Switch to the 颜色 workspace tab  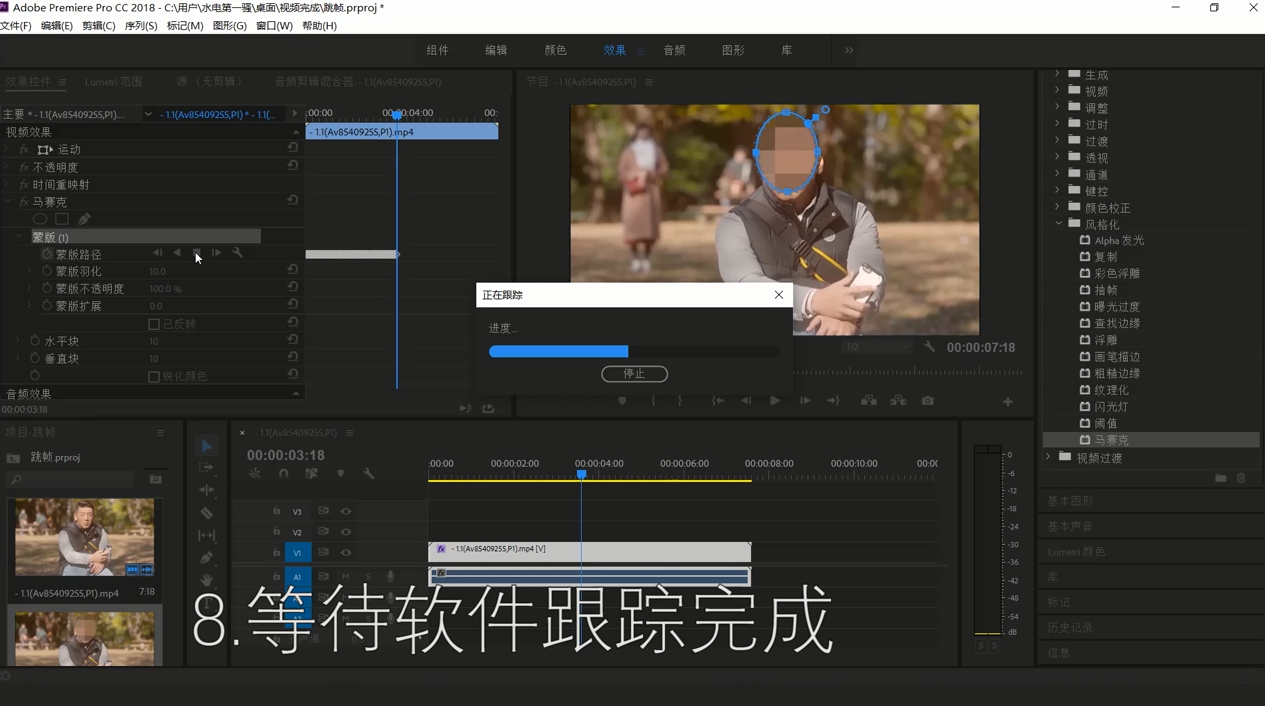click(x=555, y=50)
